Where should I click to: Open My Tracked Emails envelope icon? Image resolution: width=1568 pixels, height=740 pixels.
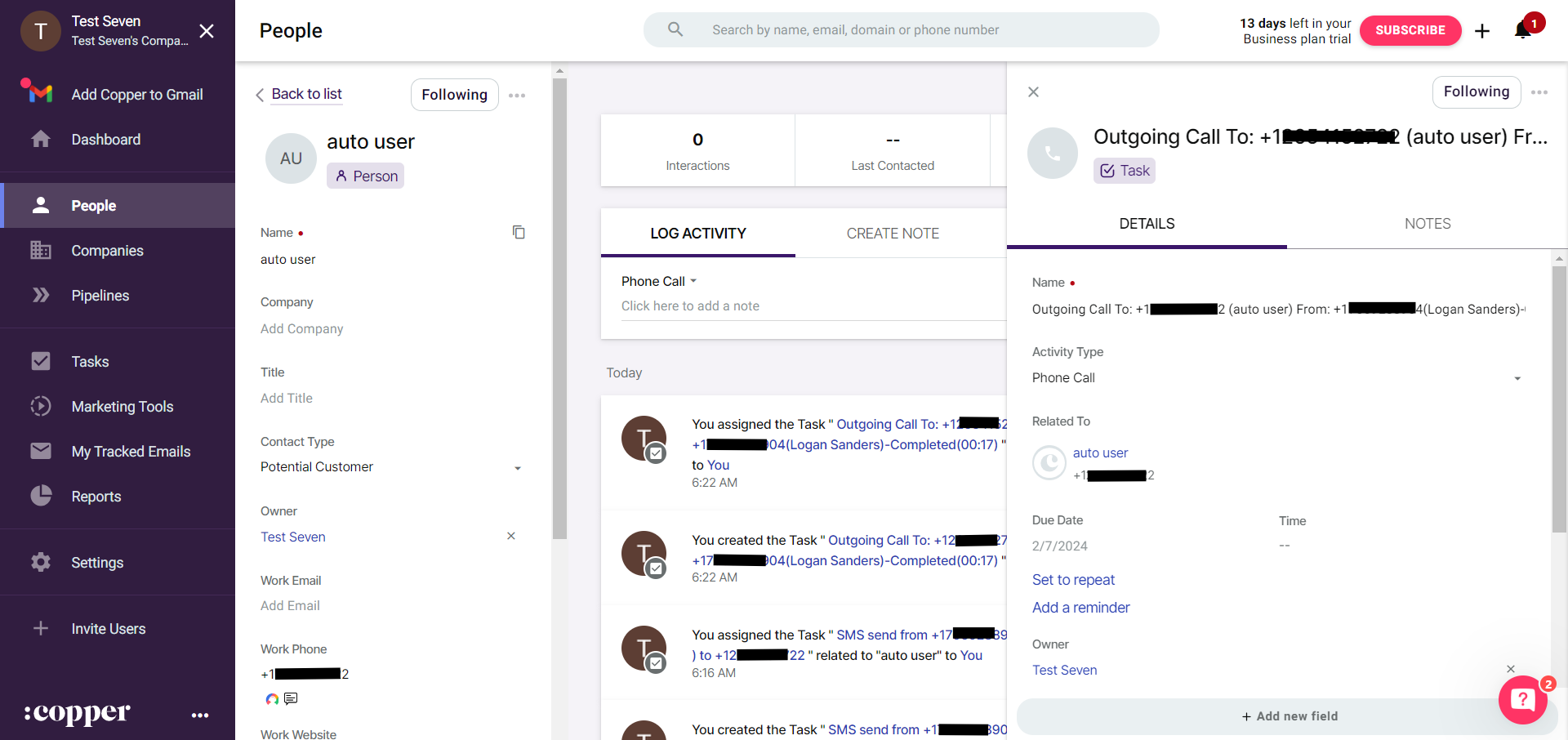[41, 451]
